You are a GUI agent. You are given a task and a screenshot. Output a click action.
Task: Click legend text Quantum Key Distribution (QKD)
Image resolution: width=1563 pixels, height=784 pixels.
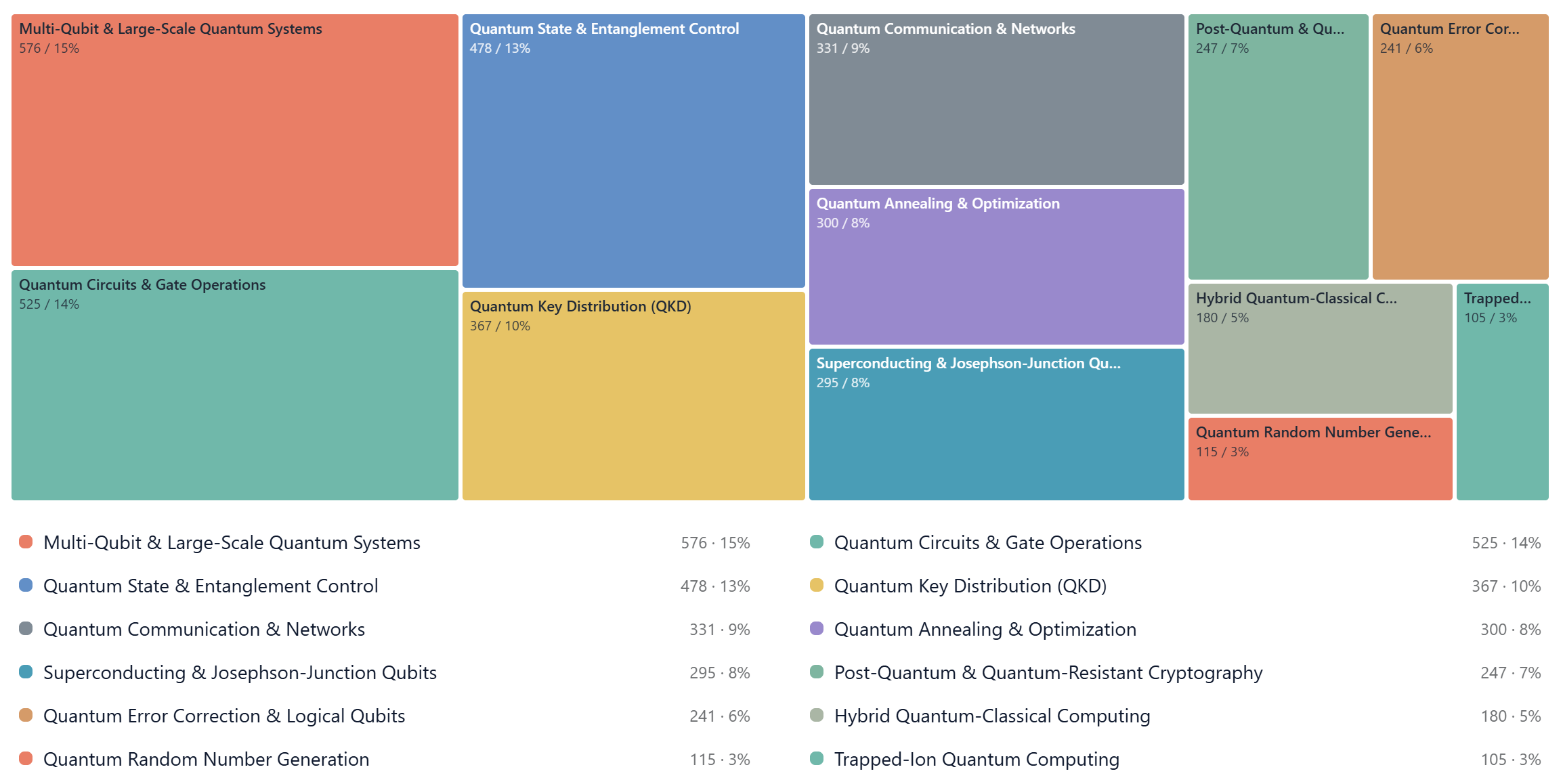[970, 586]
